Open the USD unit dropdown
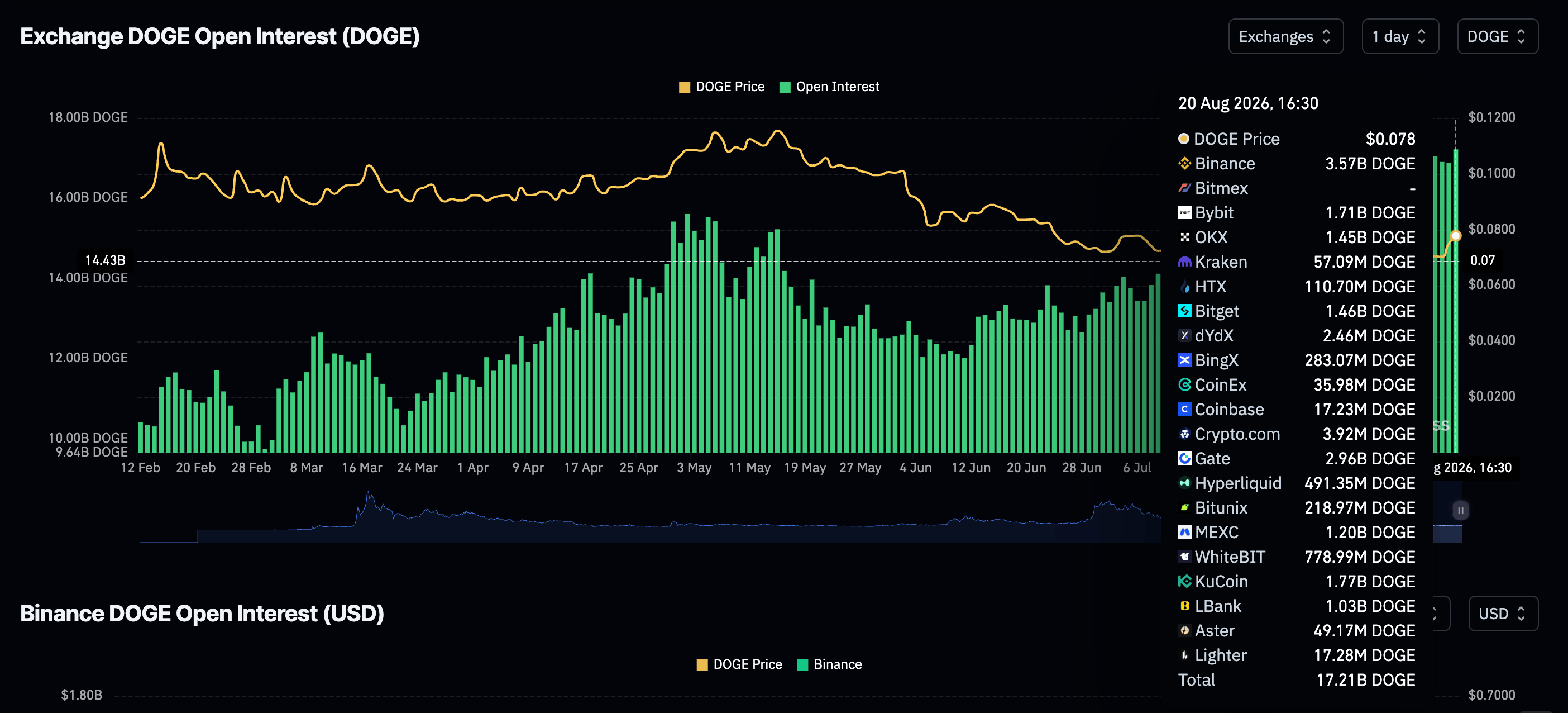Viewport: 1568px width, 713px height. click(1503, 613)
